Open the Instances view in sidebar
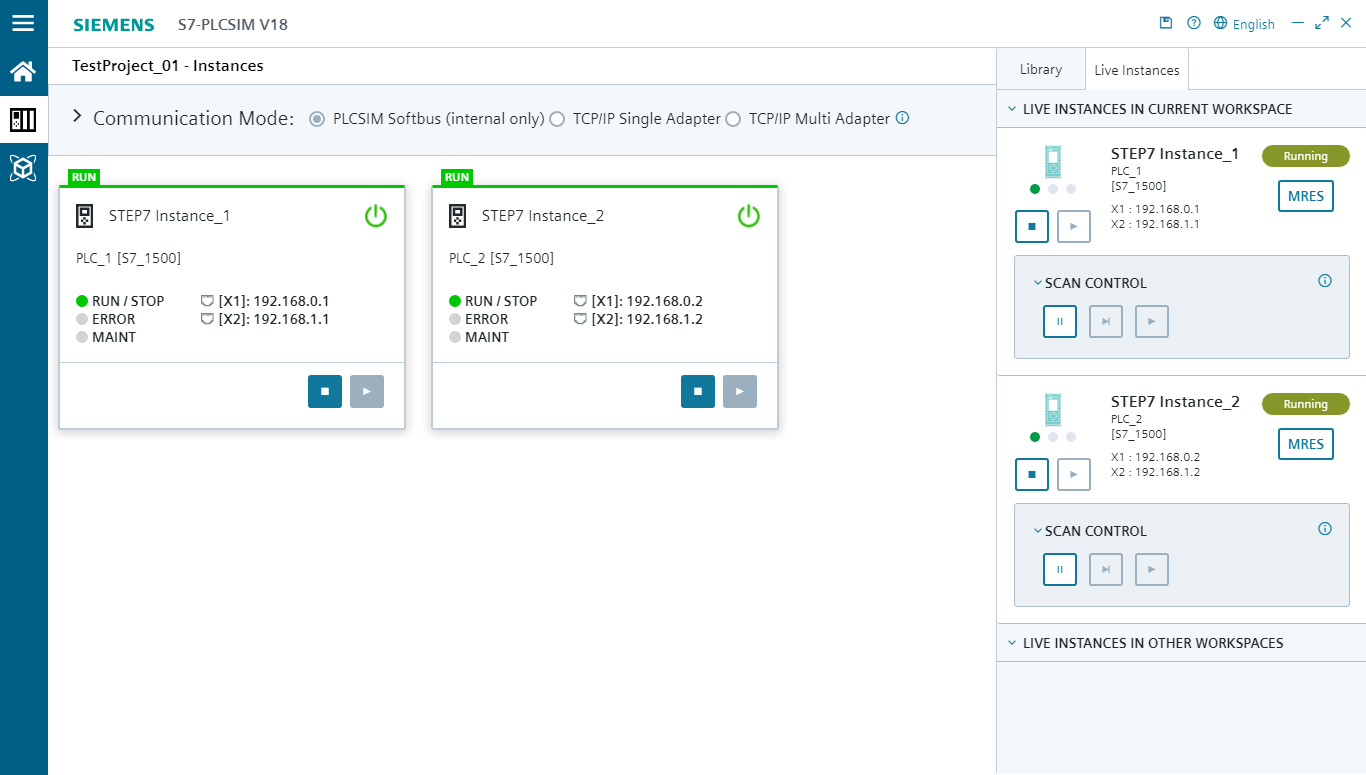 click(23, 120)
